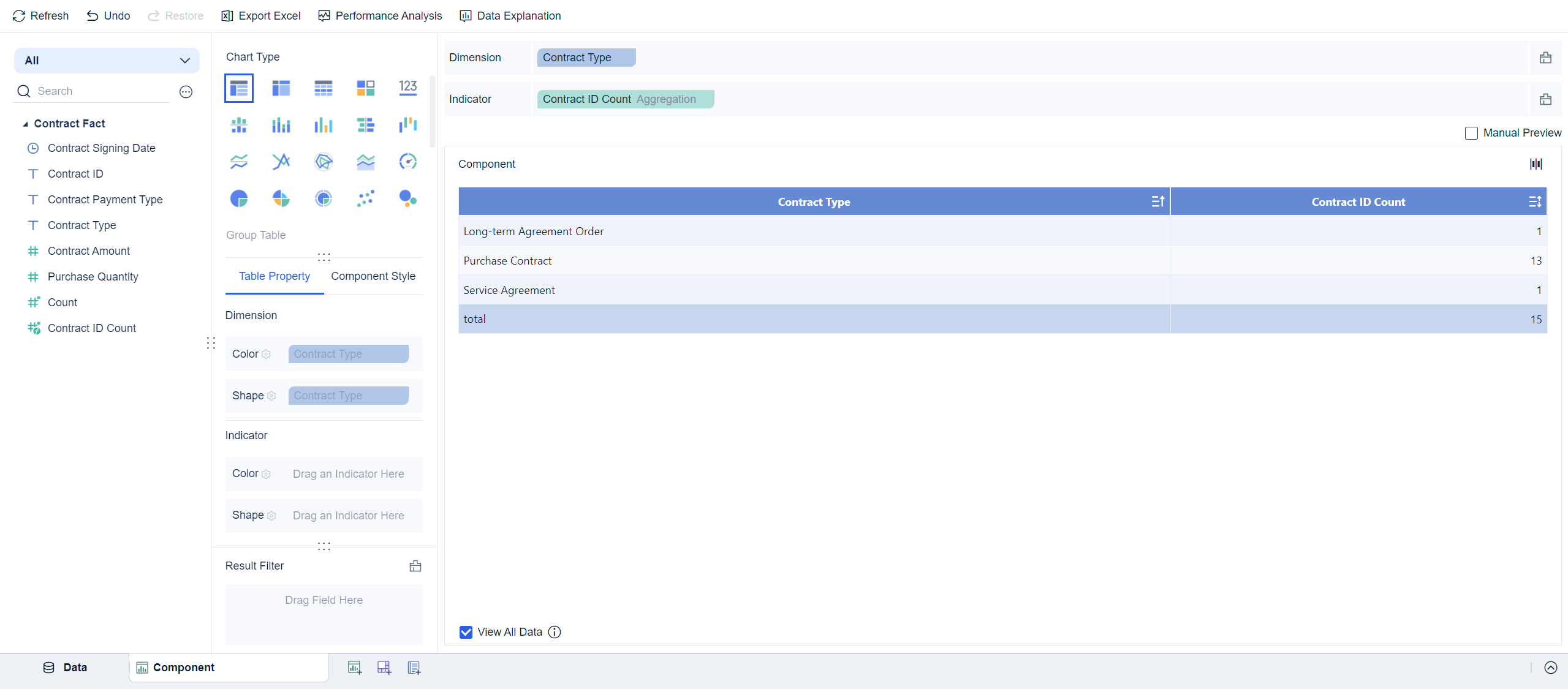Select the Contract Payment Type field
The image size is (1568, 689).
coord(105,200)
